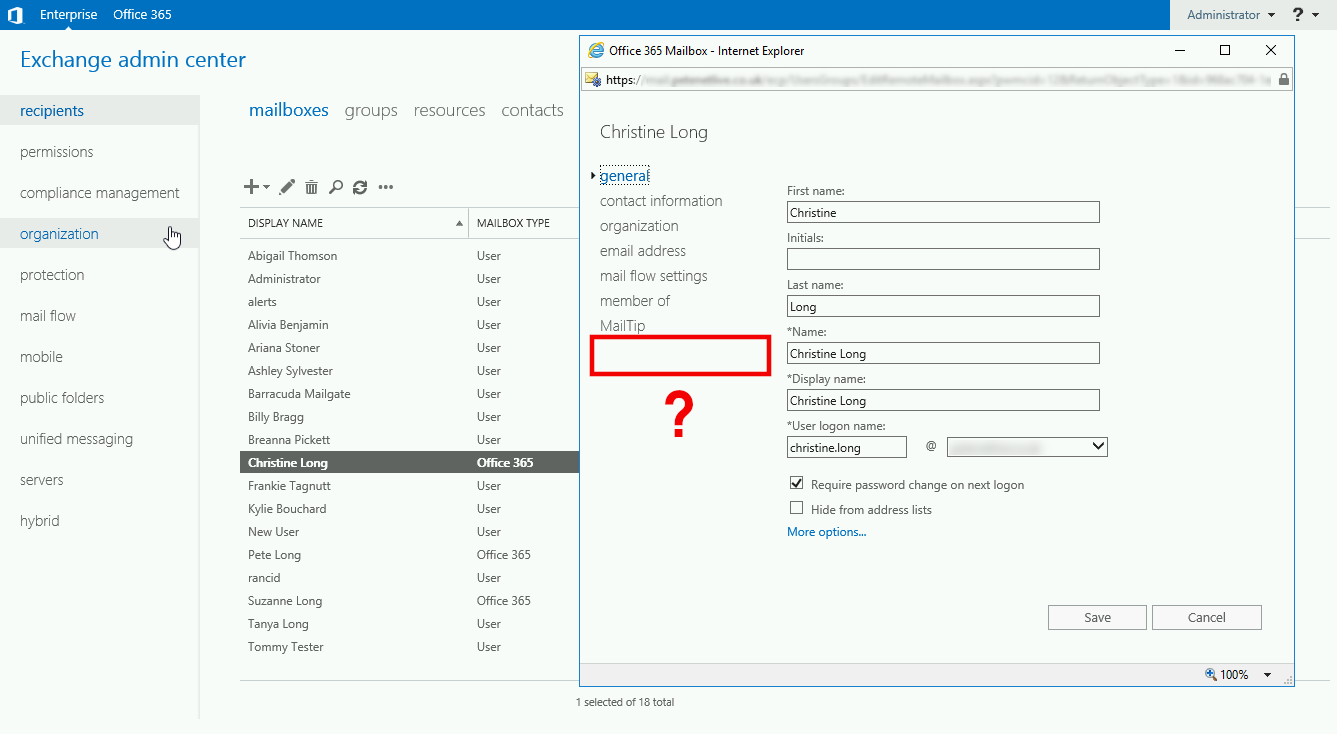This screenshot has width=1337, height=734.
Task: Click the Name field in mailbox dialog
Action: [943, 353]
